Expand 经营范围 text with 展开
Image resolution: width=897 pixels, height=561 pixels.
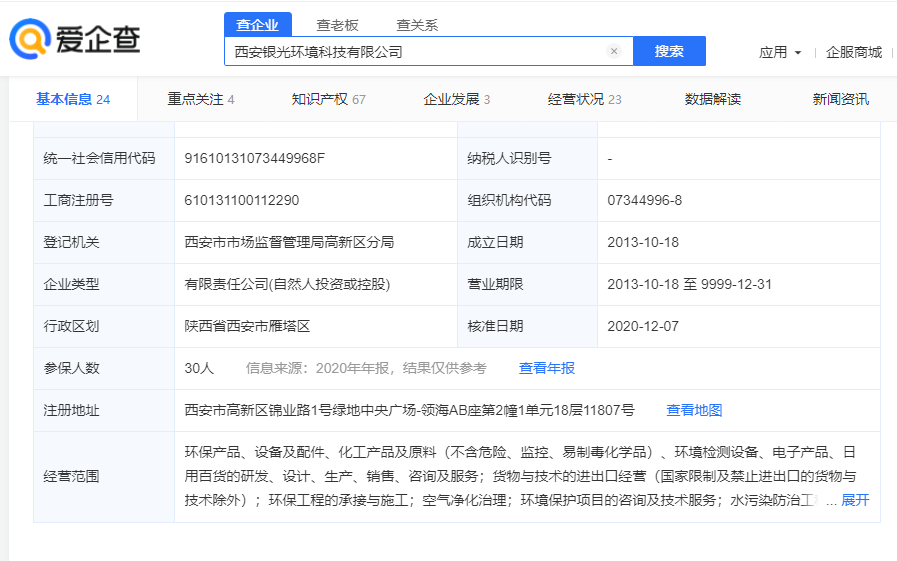pyautogui.click(x=854, y=500)
